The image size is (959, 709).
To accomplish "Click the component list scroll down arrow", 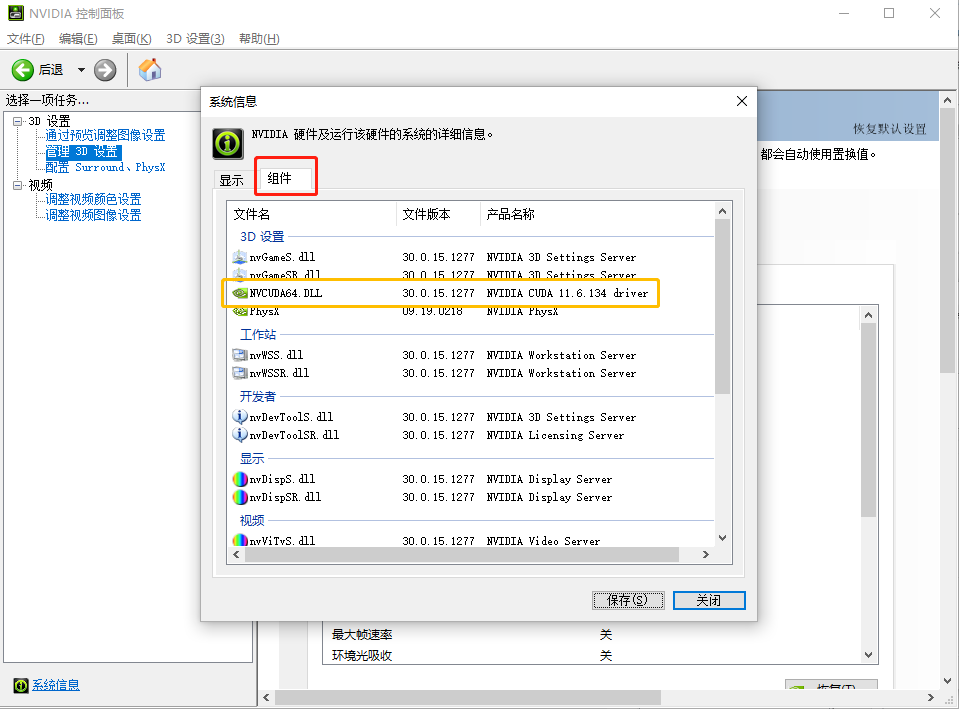I will point(722,538).
